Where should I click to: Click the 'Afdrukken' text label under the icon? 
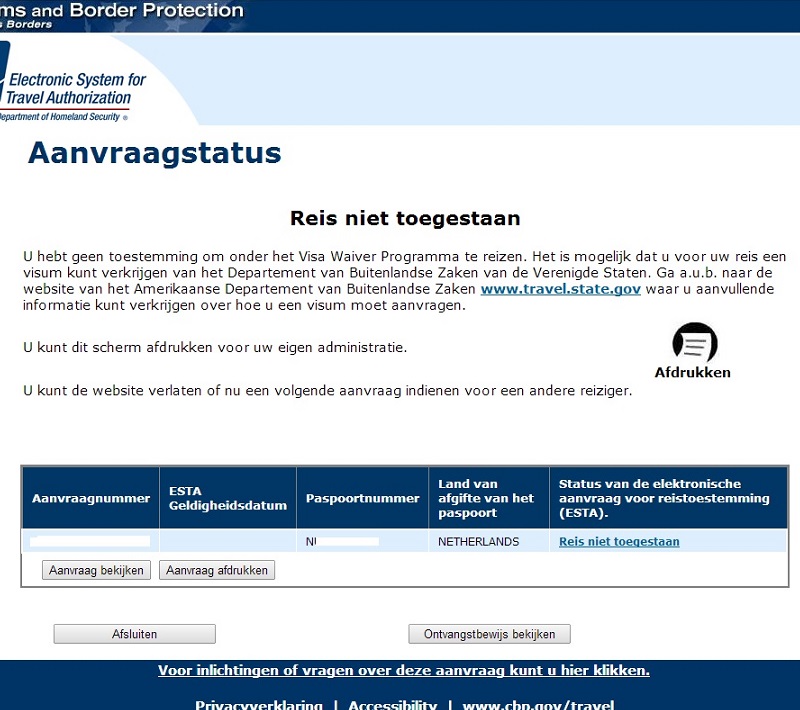[692, 373]
